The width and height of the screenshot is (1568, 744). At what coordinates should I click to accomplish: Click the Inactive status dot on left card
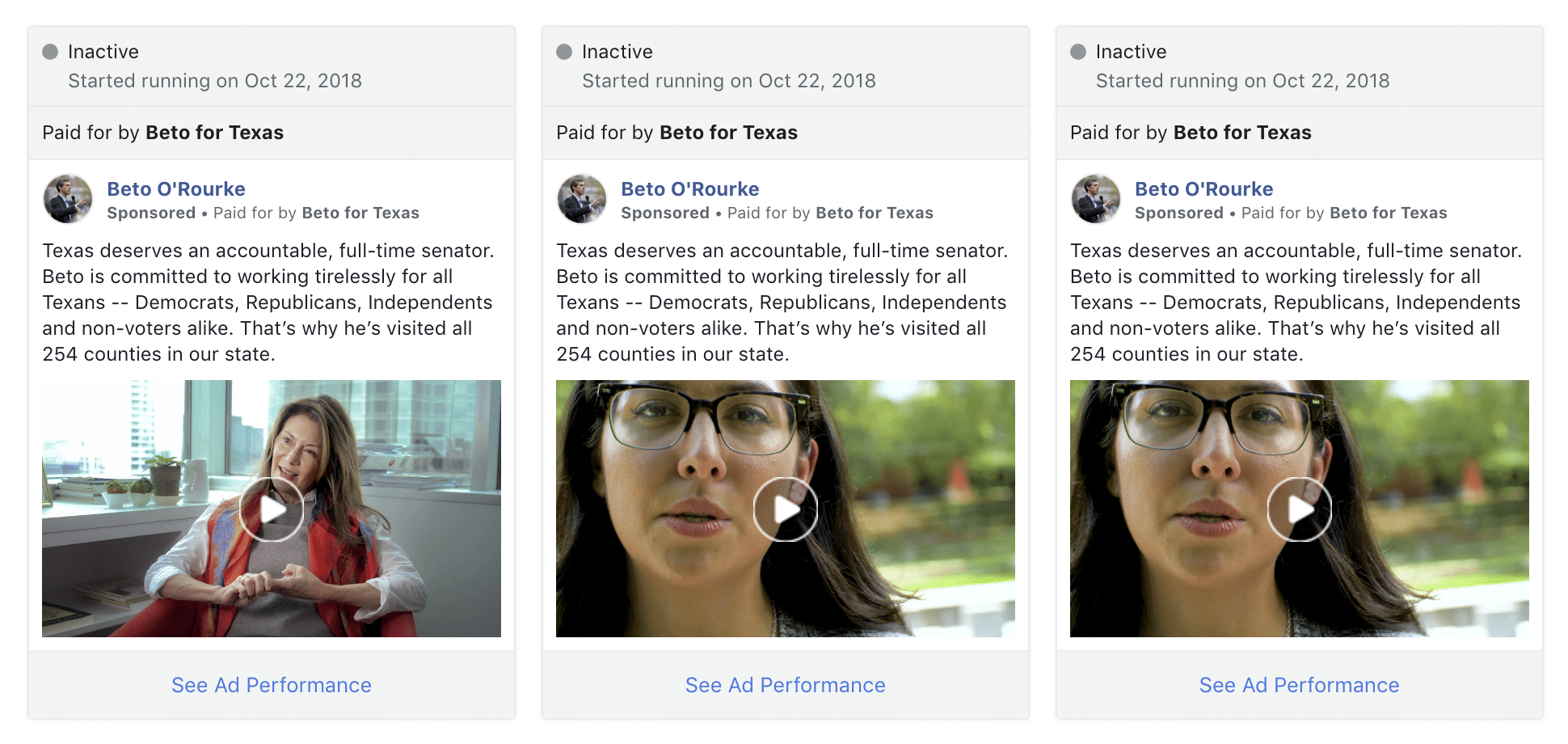(x=50, y=52)
